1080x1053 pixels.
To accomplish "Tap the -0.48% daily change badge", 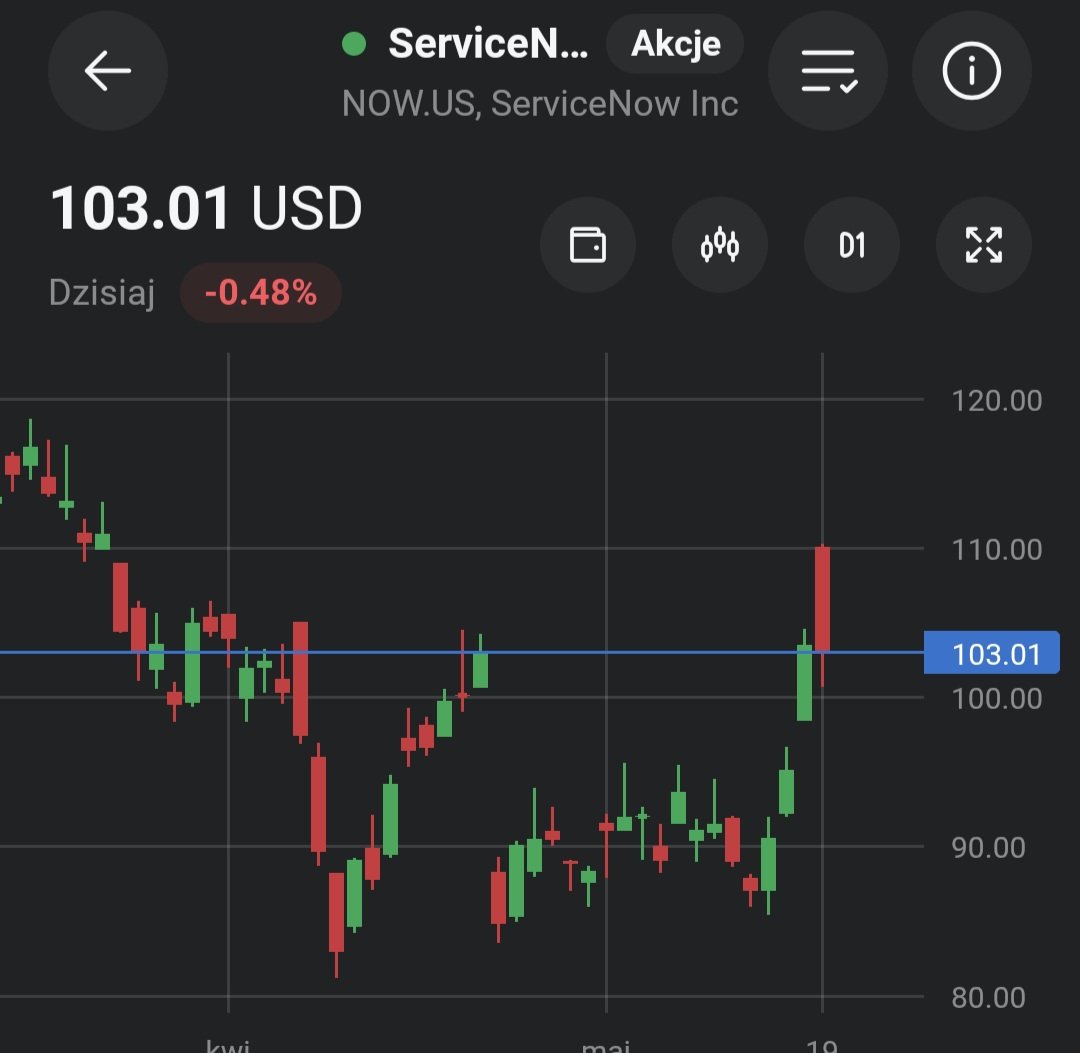I will tap(260, 293).
